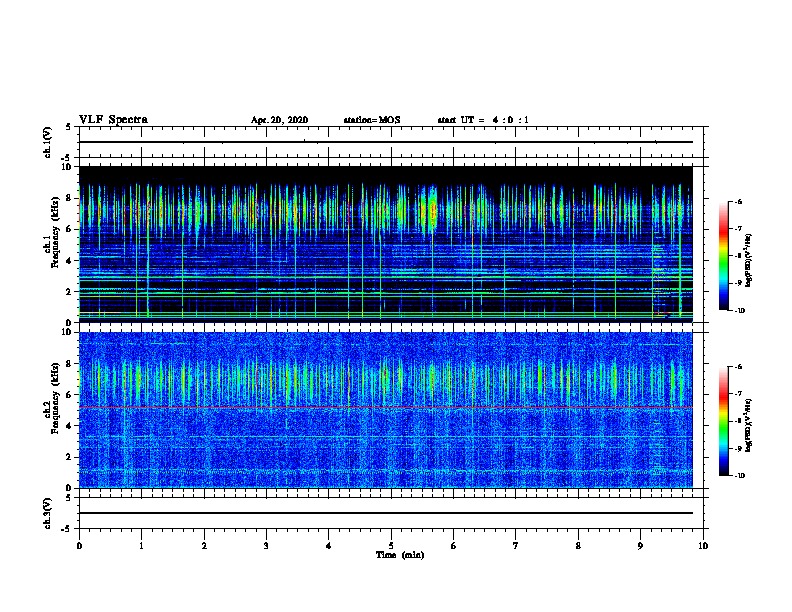Screen dimensions: 792x612
Task: Click the "4" tick on the time axis
Action: [x=329, y=546]
